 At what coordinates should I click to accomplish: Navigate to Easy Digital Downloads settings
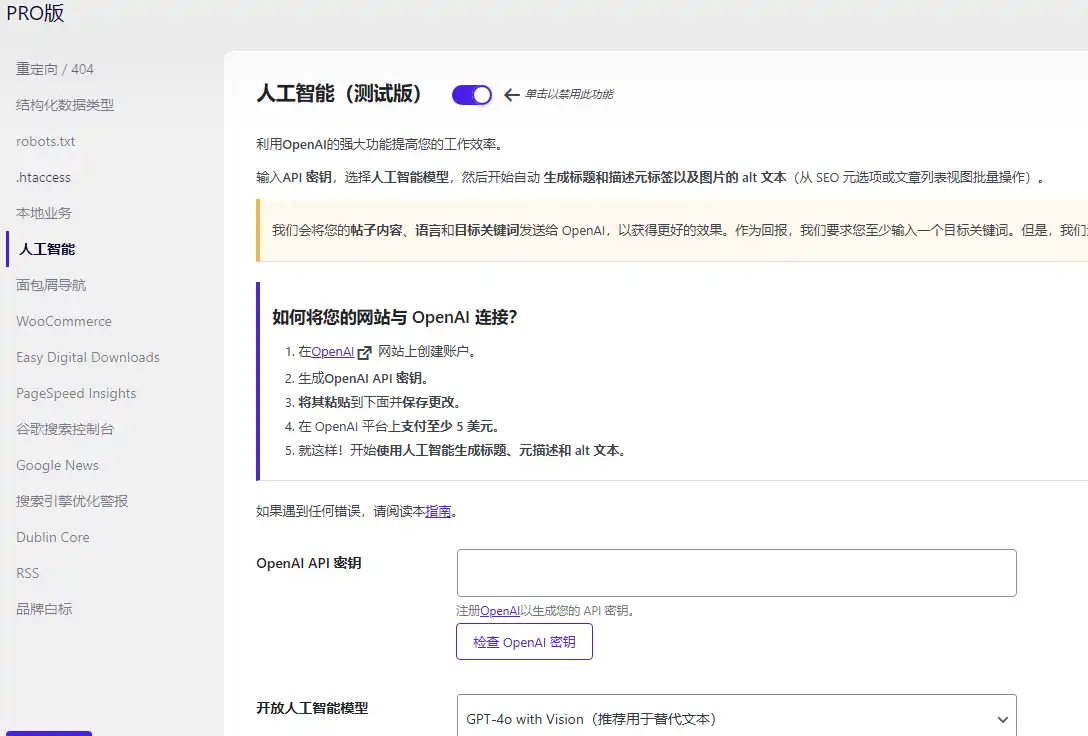click(88, 357)
